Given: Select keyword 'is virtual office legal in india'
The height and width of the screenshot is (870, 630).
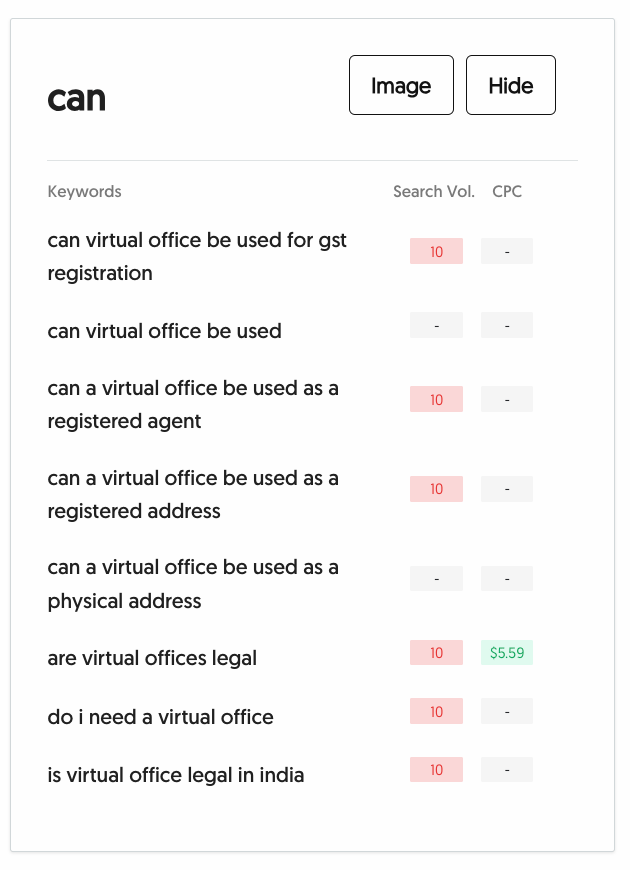Looking at the screenshot, I should pos(176,774).
